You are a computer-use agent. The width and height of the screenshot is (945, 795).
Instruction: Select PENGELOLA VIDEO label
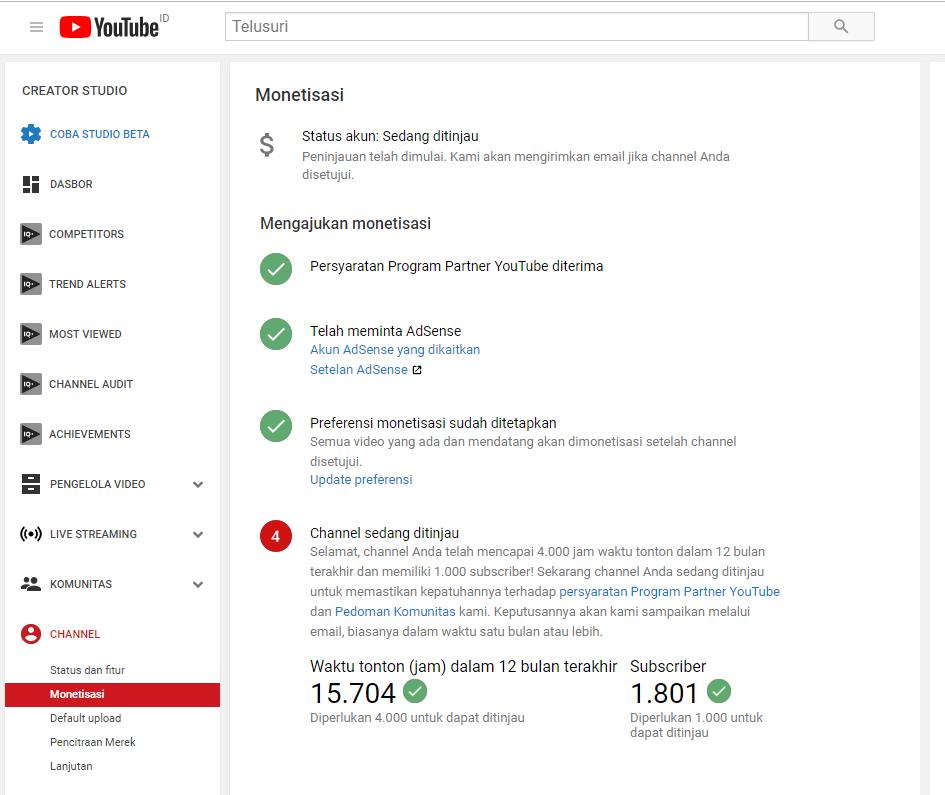pos(98,485)
